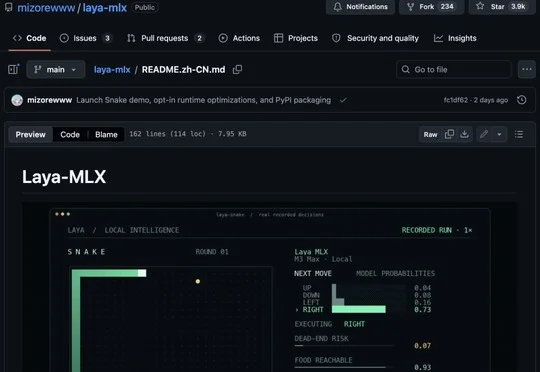Open the Projects tab
The height and width of the screenshot is (372, 540).
(x=296, y=38)
